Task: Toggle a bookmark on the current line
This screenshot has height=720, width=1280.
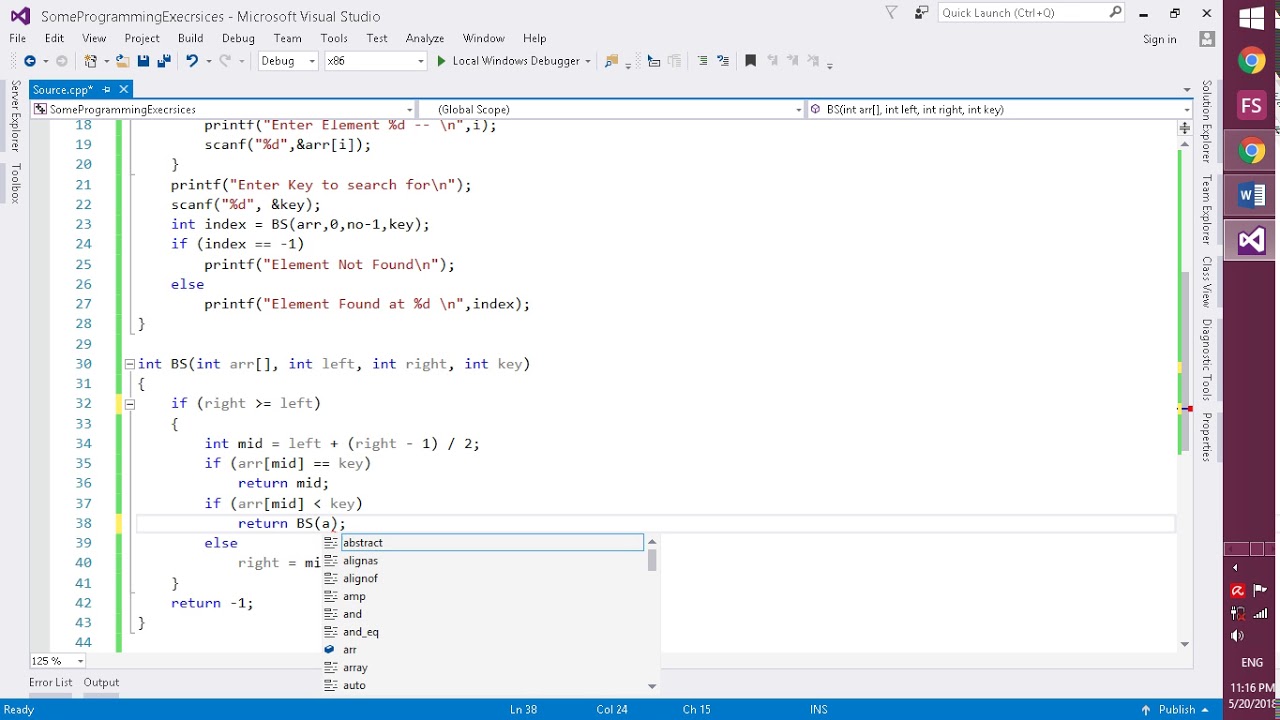Action: (x=750, y=61)
